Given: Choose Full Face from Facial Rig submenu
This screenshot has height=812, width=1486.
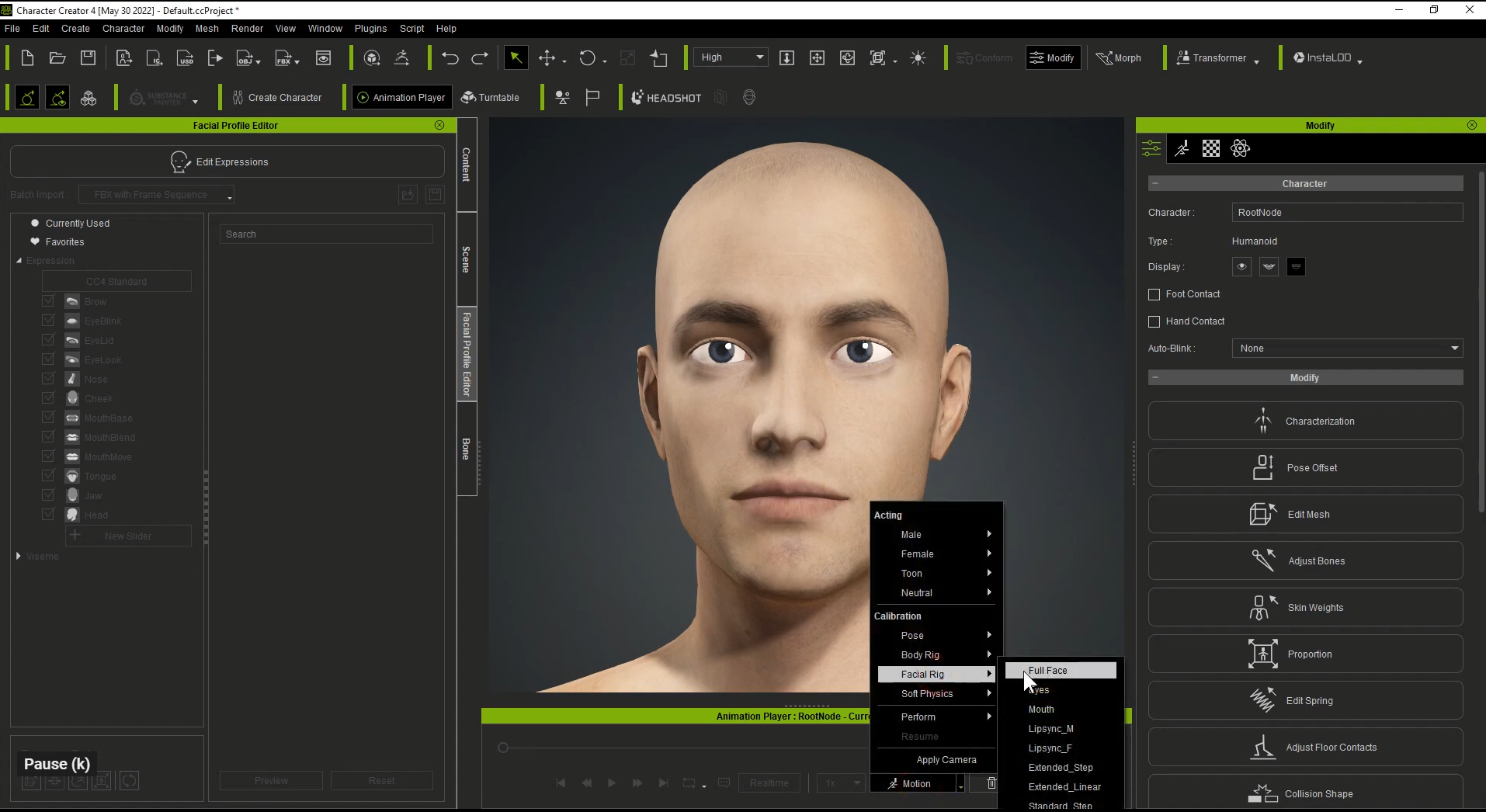Looking at the screenshot, I should pos(1061,671).
